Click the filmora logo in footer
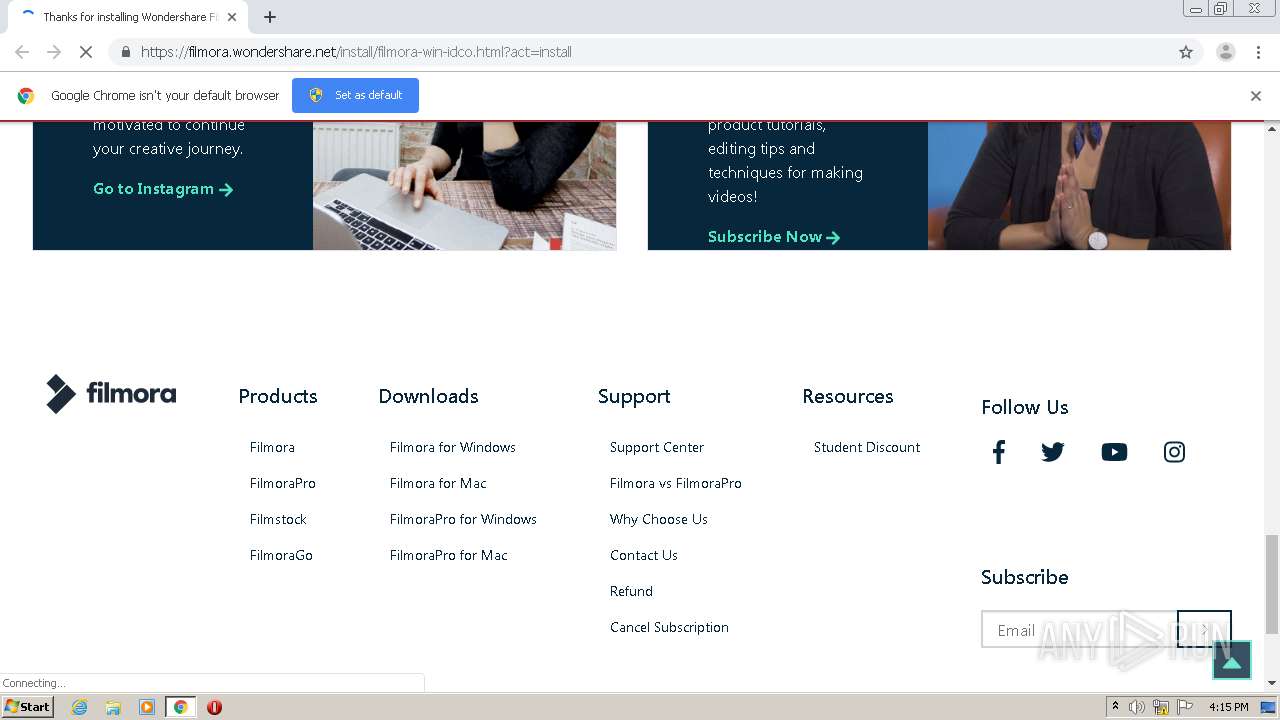The image size is (1280, 720). pos(111,394)
